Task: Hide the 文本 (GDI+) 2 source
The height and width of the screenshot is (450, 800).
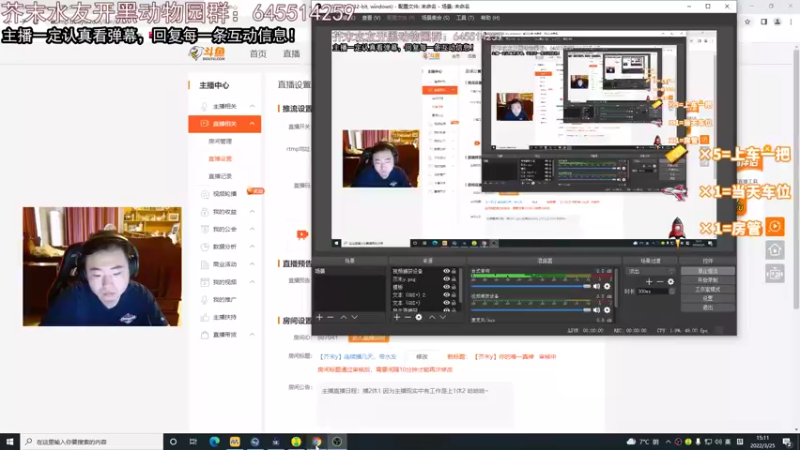Action: tap(446, 295)
